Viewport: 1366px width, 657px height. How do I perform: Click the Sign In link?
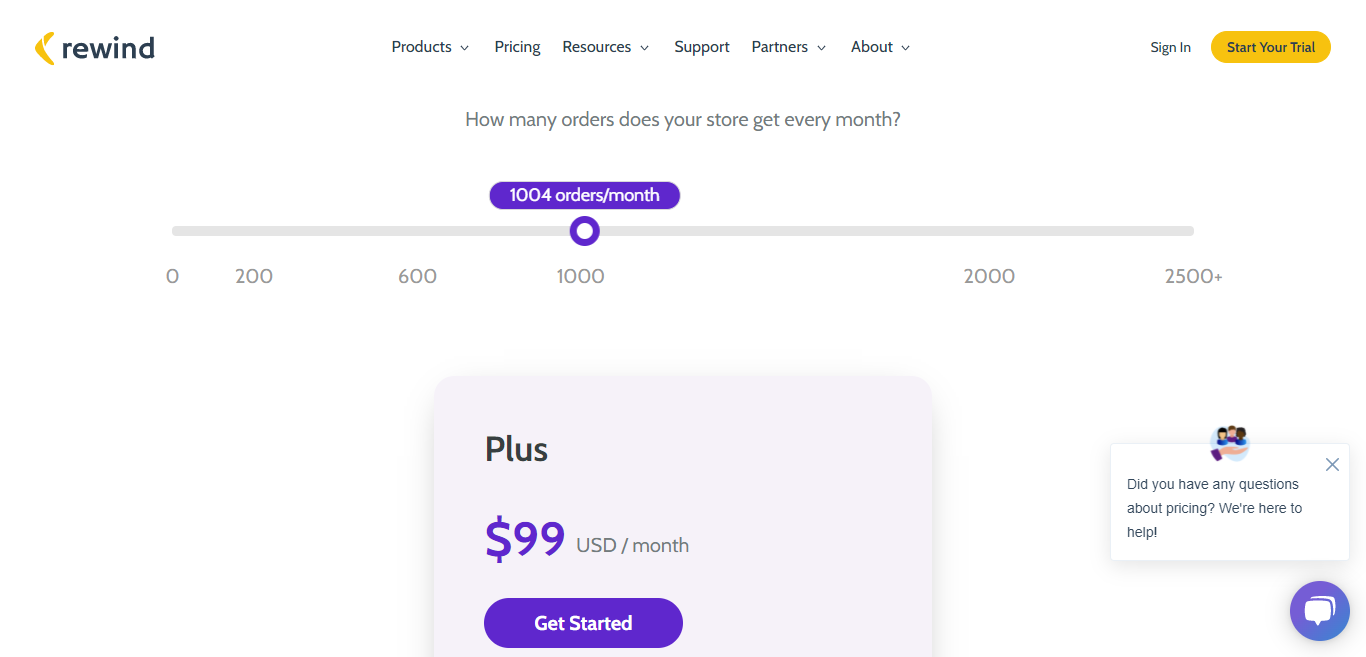click(x=1170, y=47)
